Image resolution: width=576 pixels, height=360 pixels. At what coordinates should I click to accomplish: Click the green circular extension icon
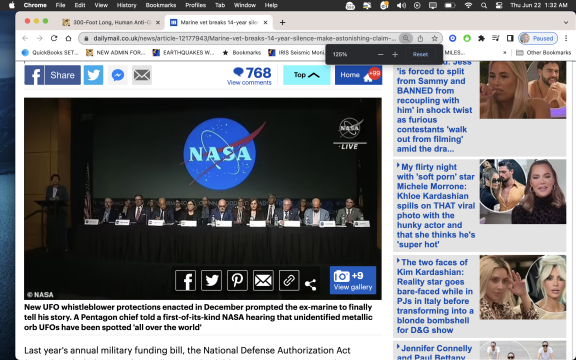467,38
